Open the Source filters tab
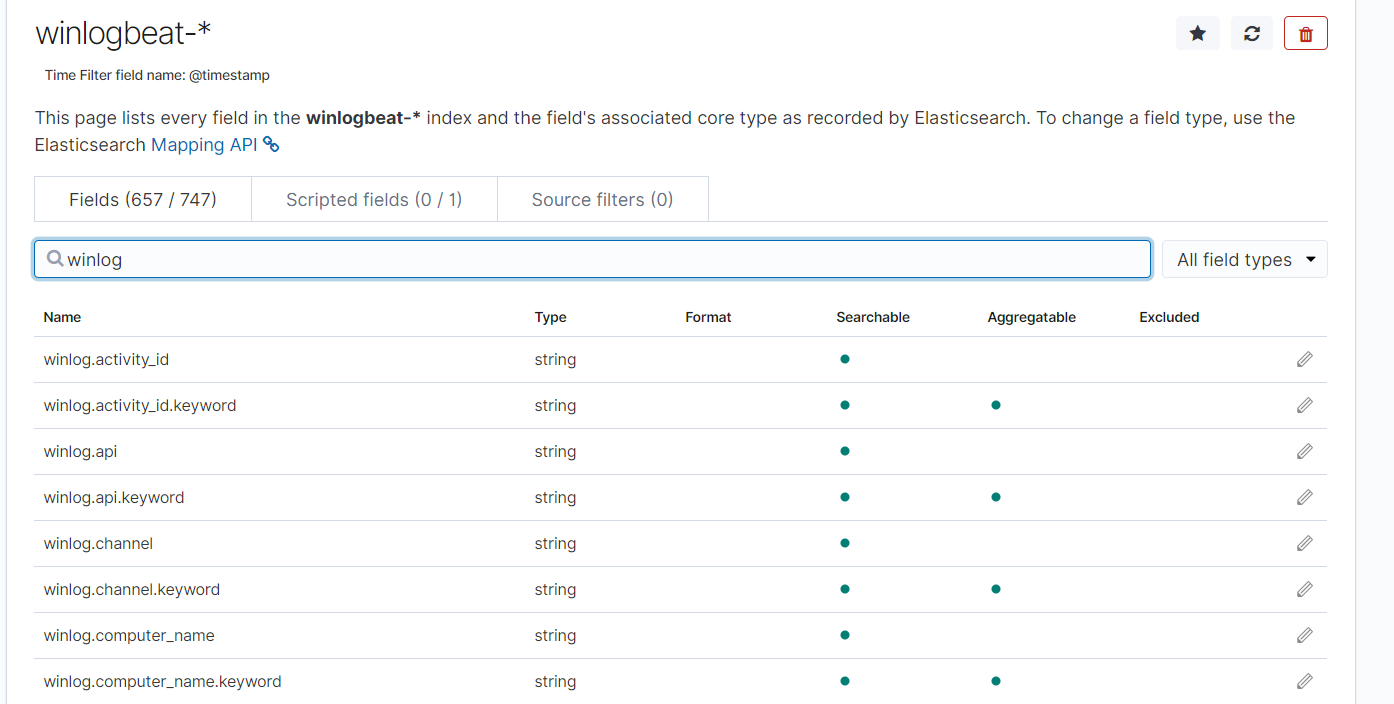1394x704 pixels. (x=601, y=199)
